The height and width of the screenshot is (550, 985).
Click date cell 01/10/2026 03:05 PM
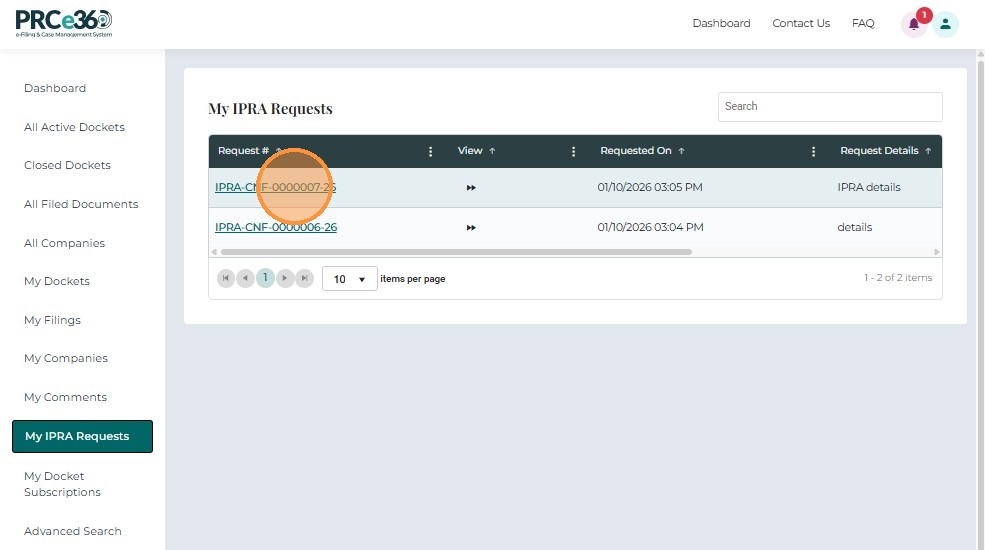(650, 187)
